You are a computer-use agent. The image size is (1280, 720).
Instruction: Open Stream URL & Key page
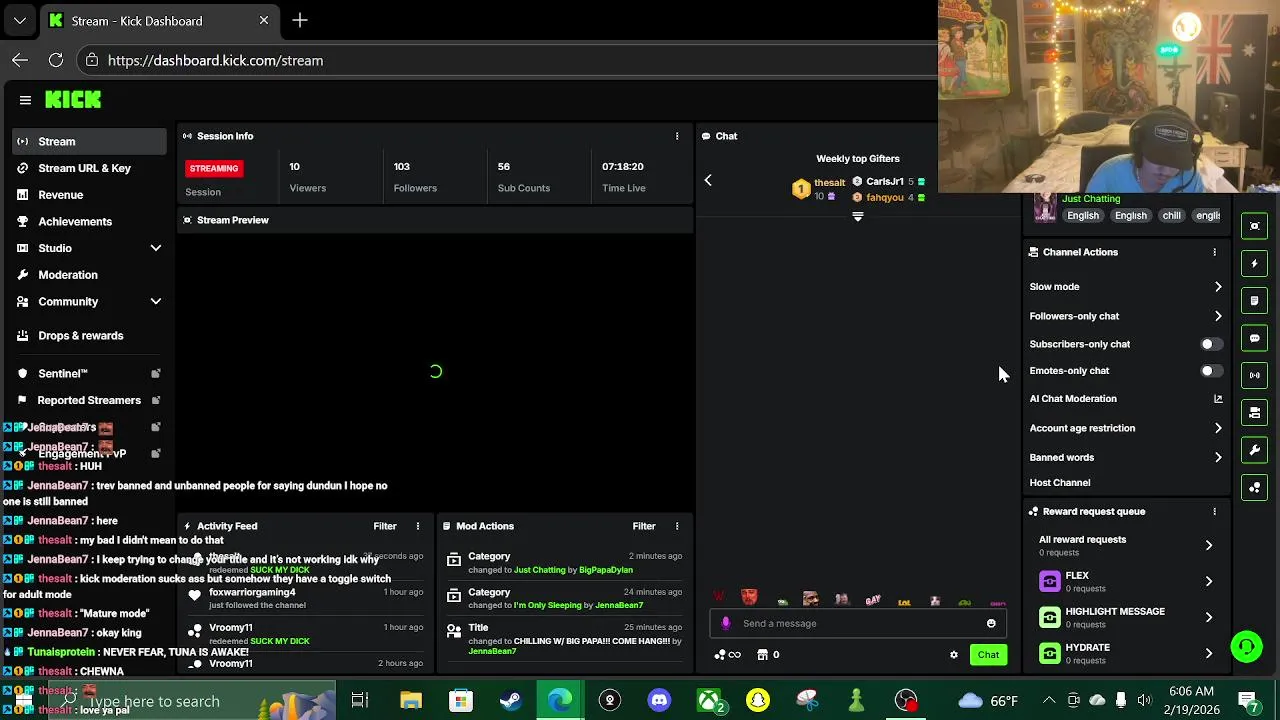(85, 168)
